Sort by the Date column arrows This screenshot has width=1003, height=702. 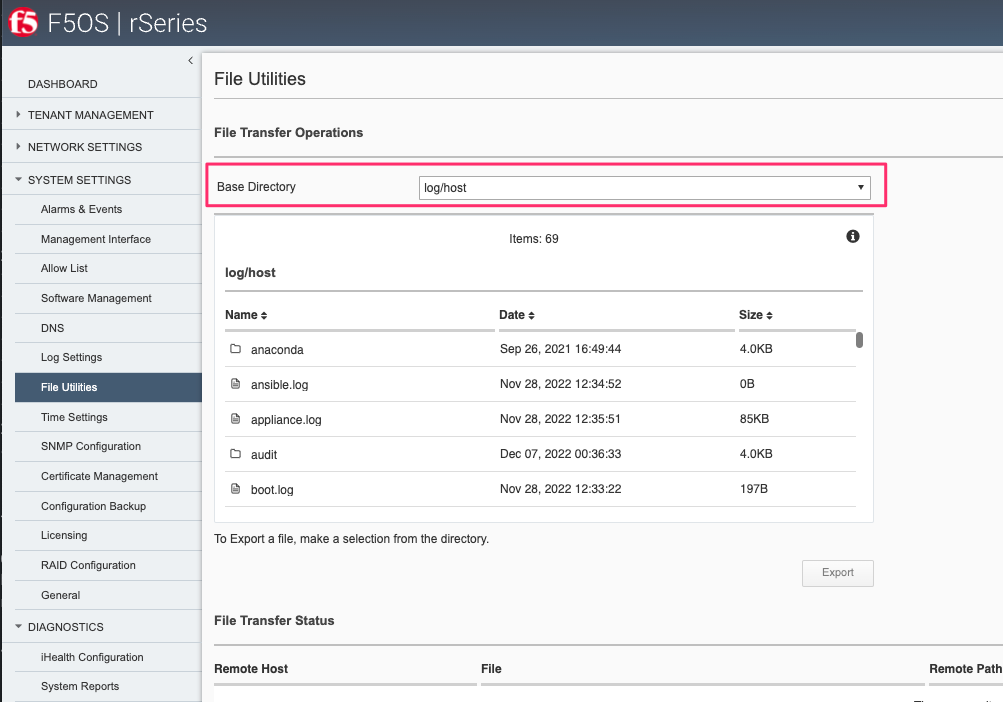coord(531,315)
